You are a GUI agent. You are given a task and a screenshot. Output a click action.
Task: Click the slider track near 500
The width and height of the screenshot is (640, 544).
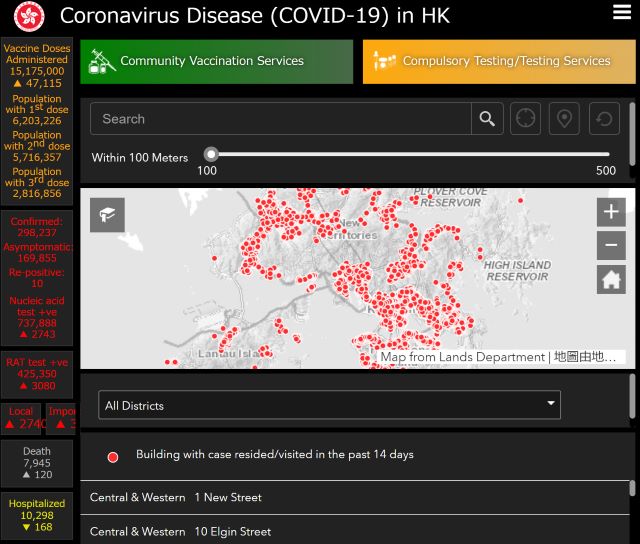point(604,154)
